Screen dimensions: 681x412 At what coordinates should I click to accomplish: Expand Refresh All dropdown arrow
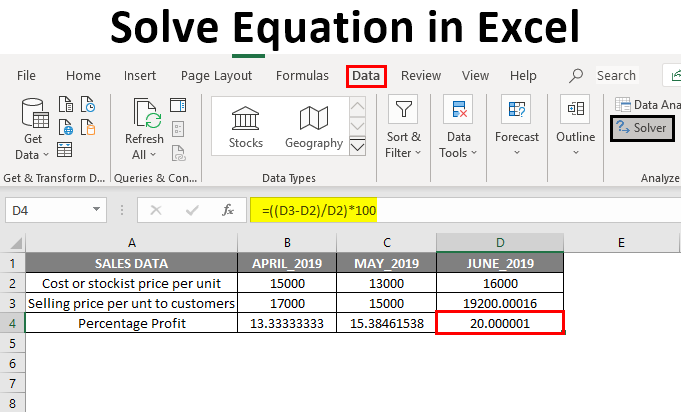tap(153, 155)
